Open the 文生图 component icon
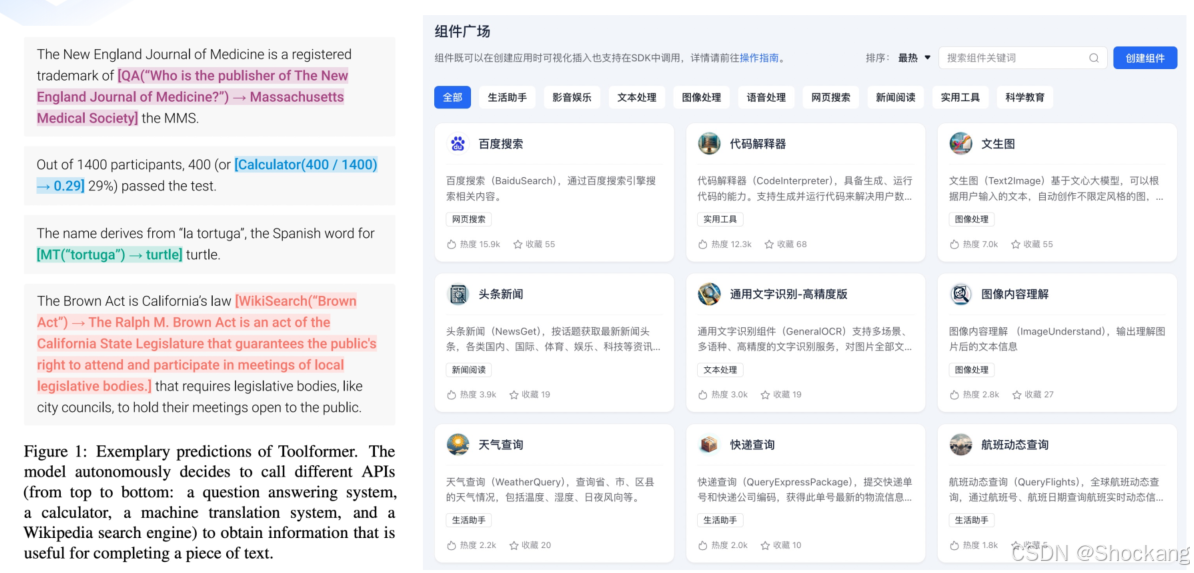Image resolution: width=1194 pixels, height=573 pixels. click(960, 143)
